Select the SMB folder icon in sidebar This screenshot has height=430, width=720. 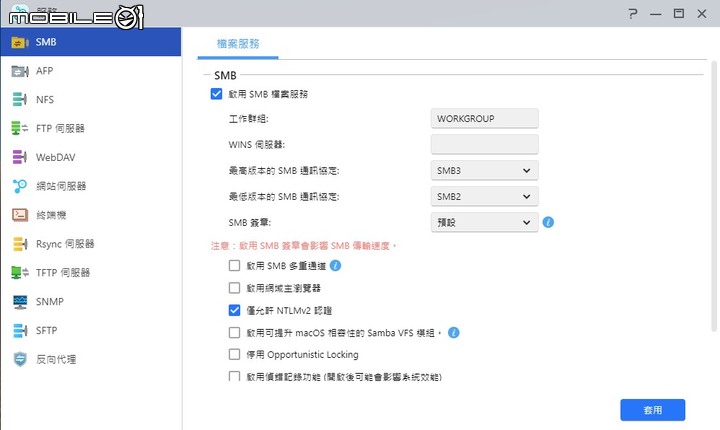coord(19,43)
